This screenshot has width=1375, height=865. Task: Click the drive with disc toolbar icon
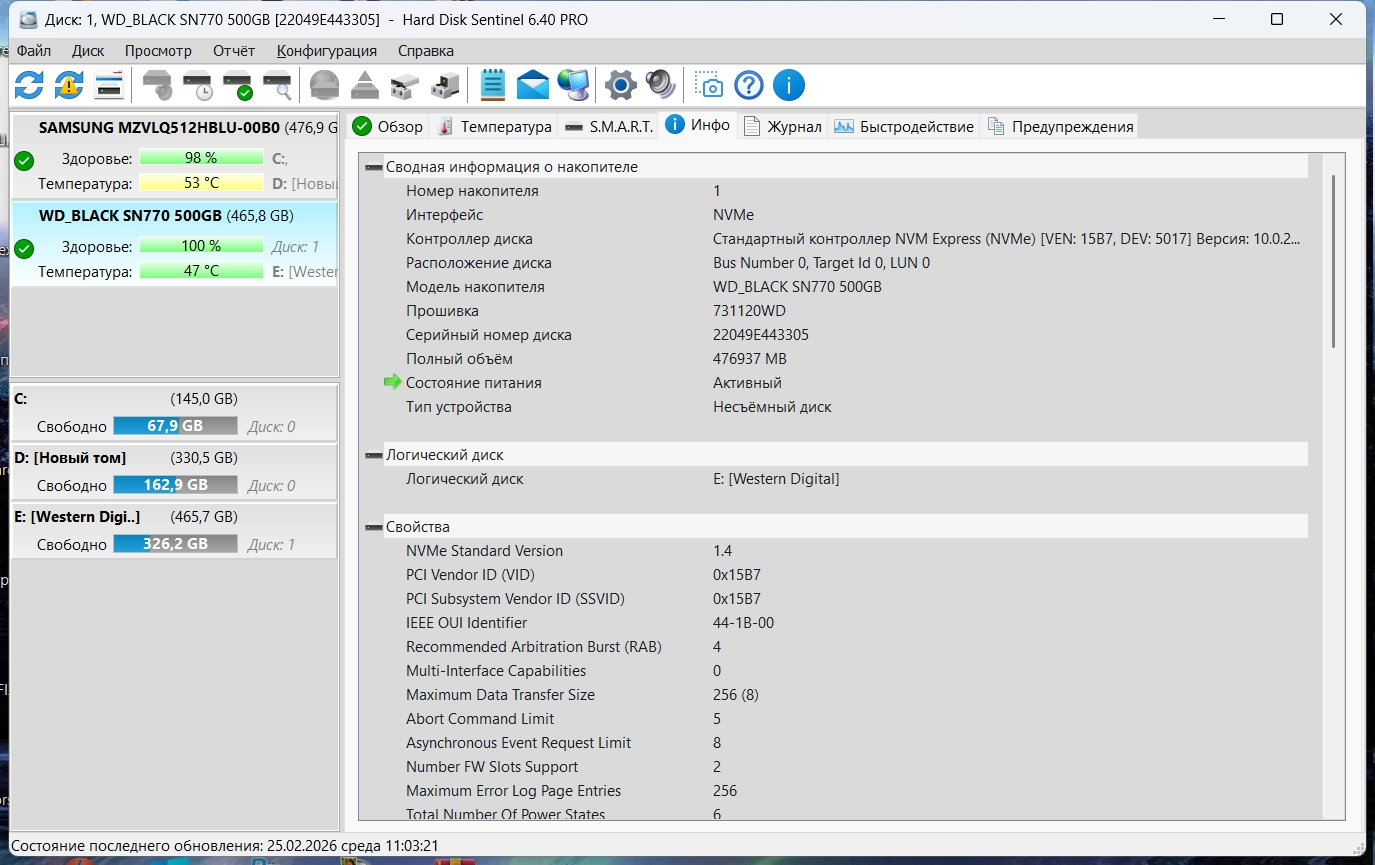point(157,85)
